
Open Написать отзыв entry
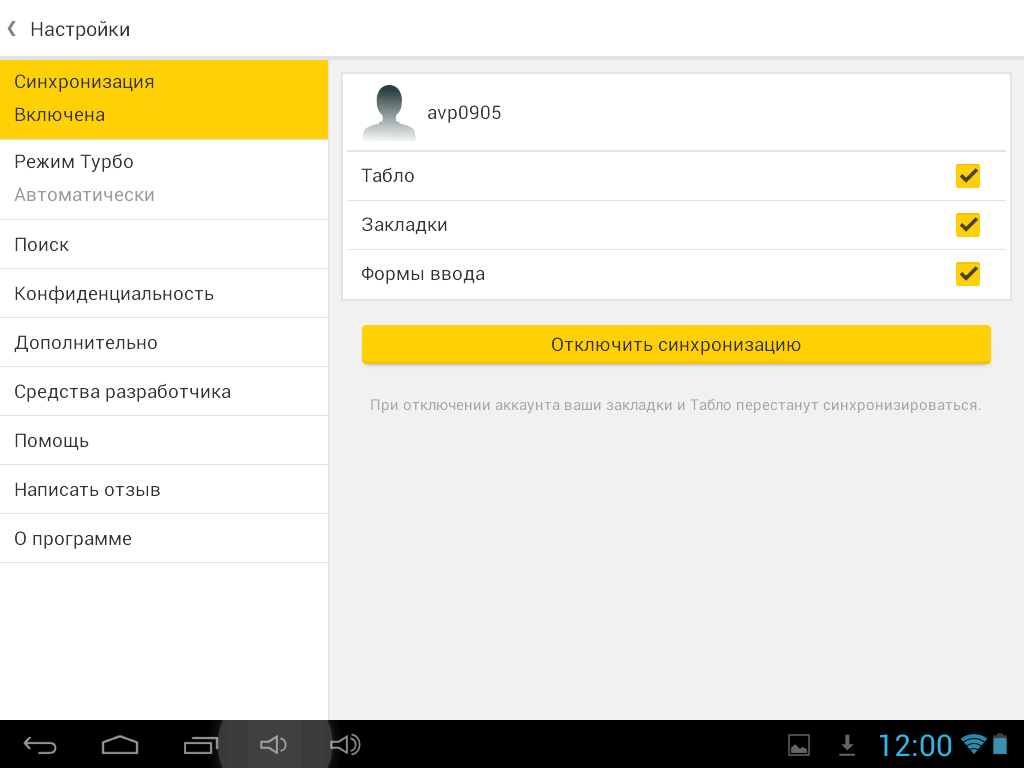[x=164, y=490]
